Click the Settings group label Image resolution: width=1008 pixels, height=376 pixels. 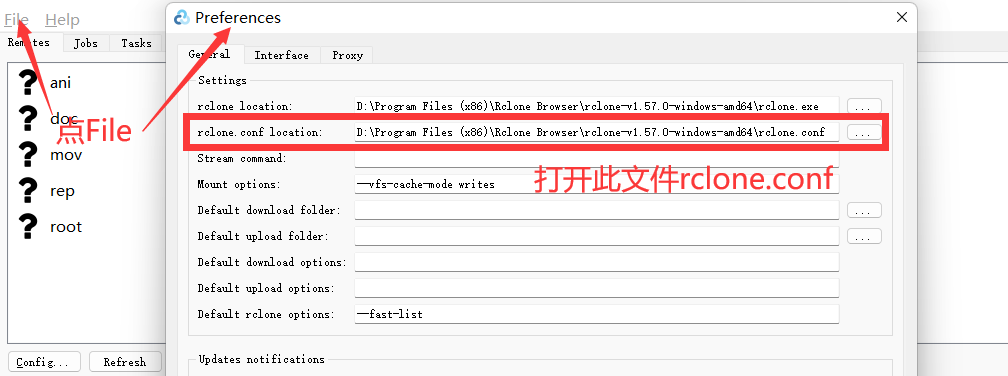[222, 80]
